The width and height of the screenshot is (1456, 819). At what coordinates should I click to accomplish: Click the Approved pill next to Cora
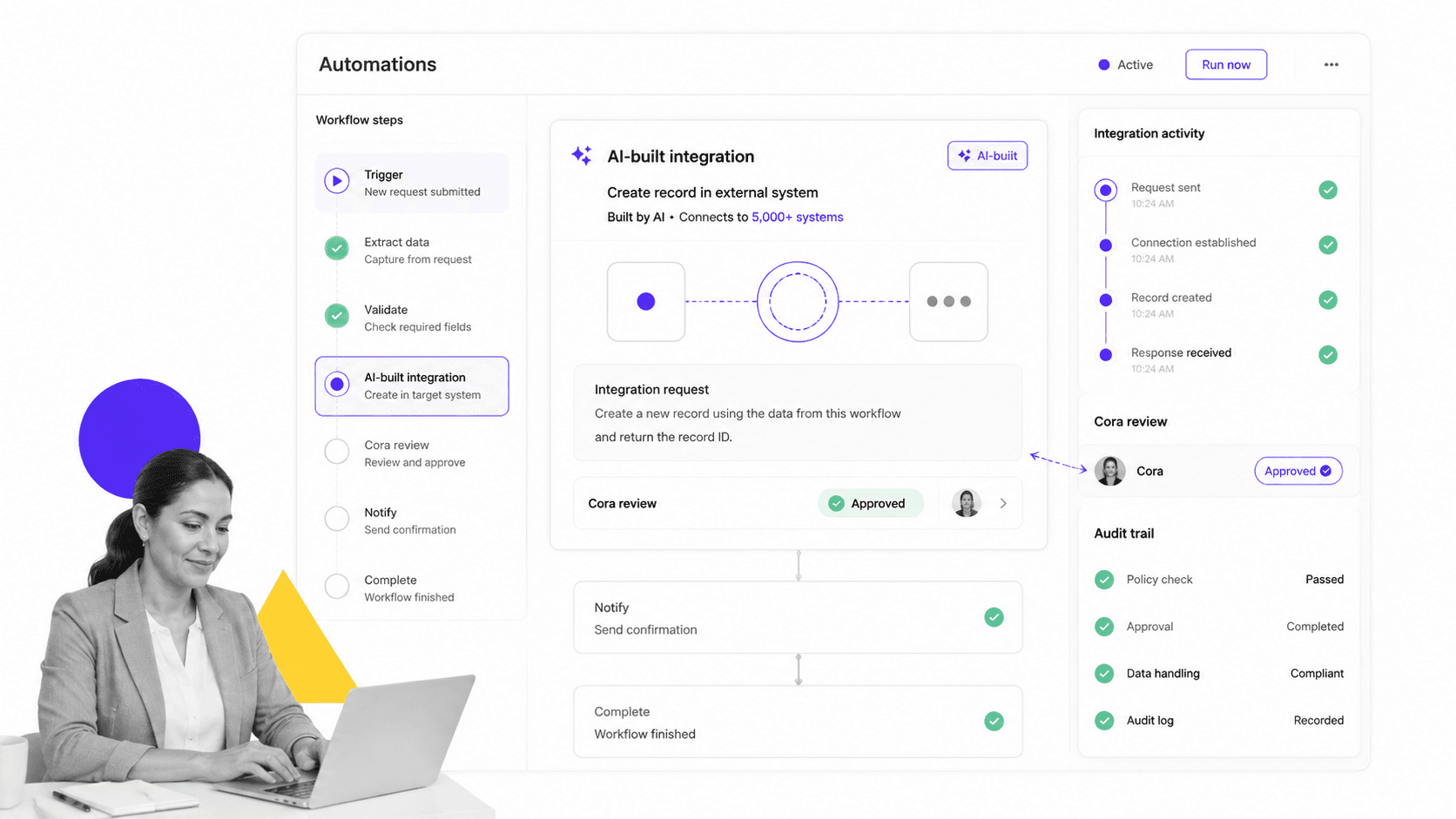point(1298,471)
